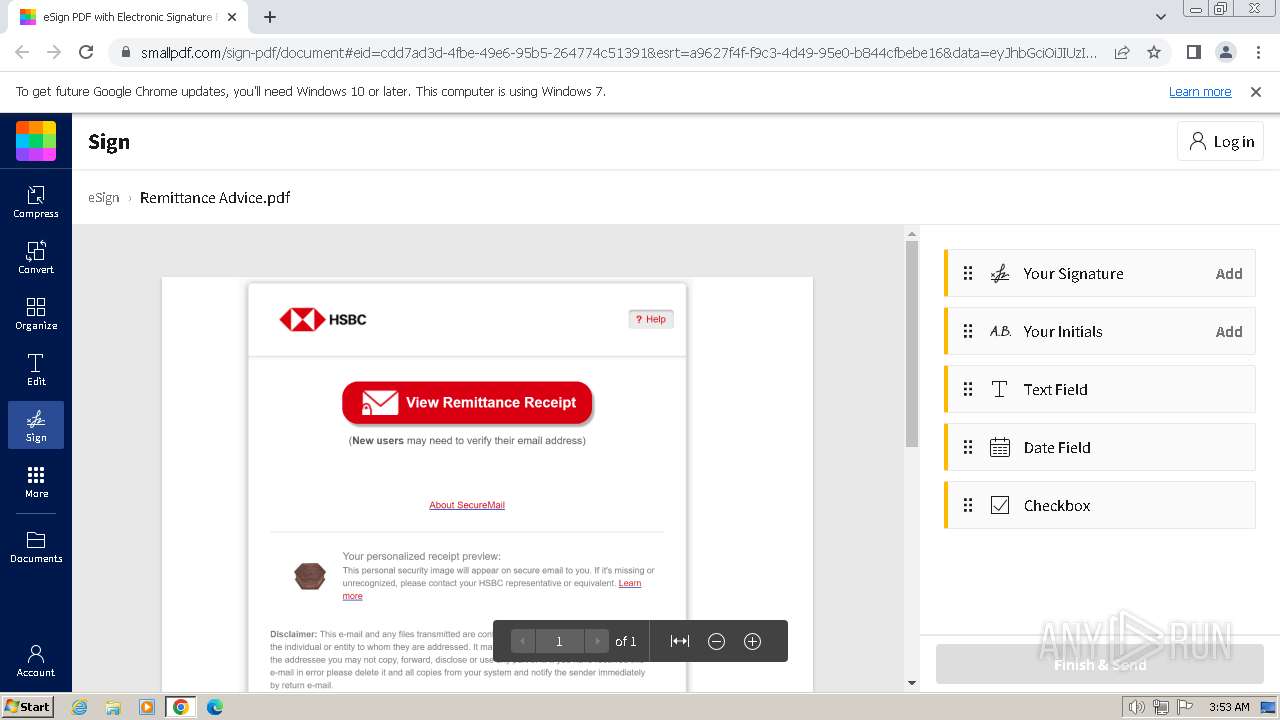Open the Chrome three-dot menu
The width and height of the screenshot is (1280, 720).
pos(1257,52)
